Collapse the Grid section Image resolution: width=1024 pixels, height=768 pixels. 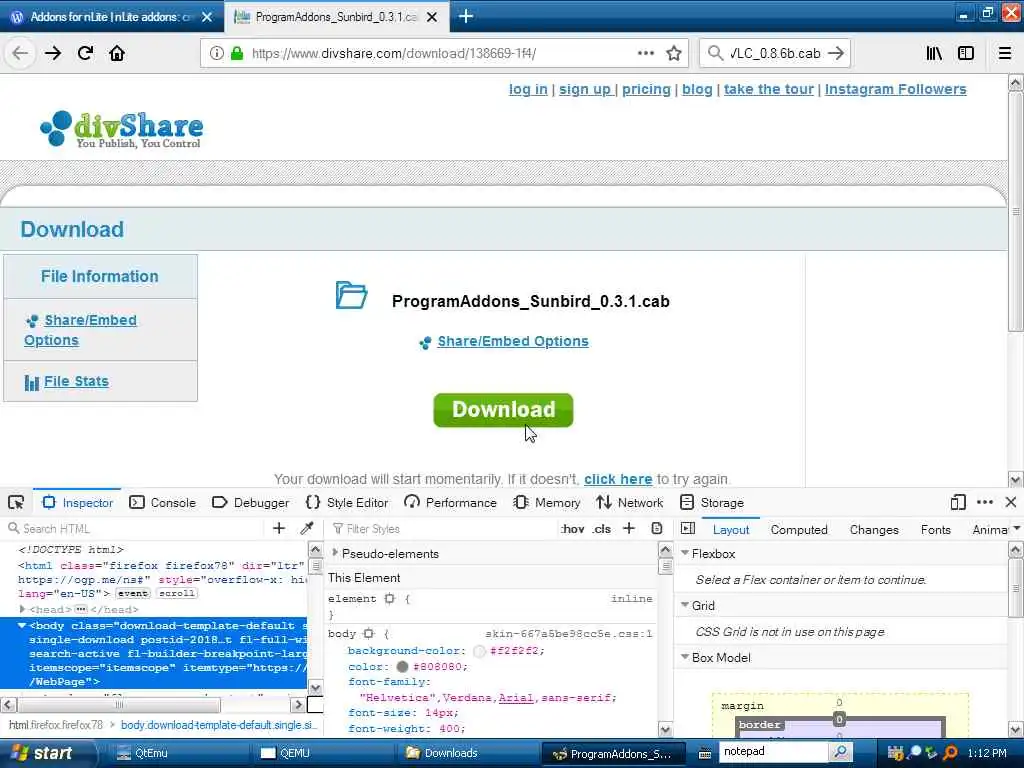coord(685,605)
